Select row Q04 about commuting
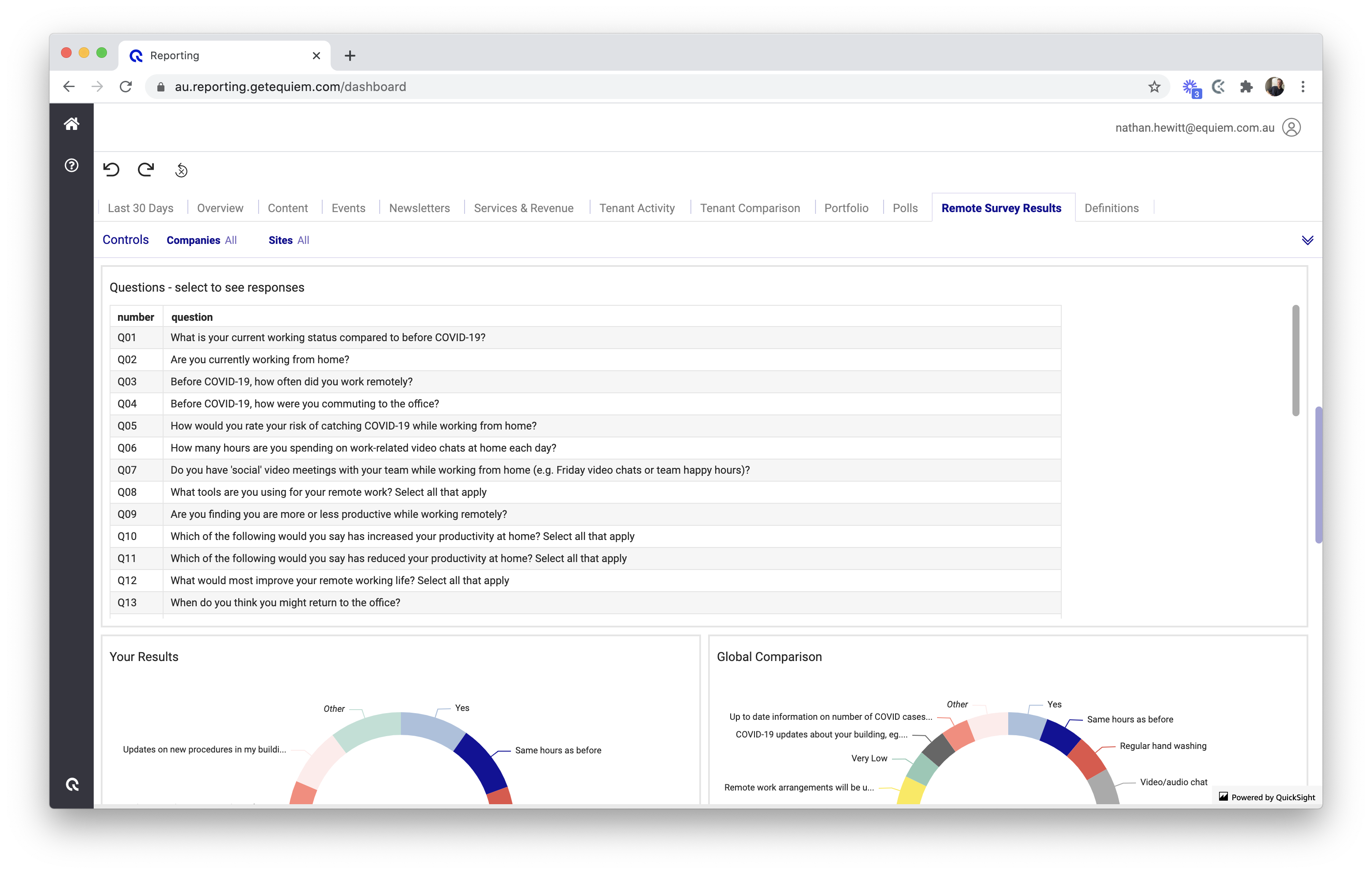This screenshot has height=874, width=1372. (304, 403)
